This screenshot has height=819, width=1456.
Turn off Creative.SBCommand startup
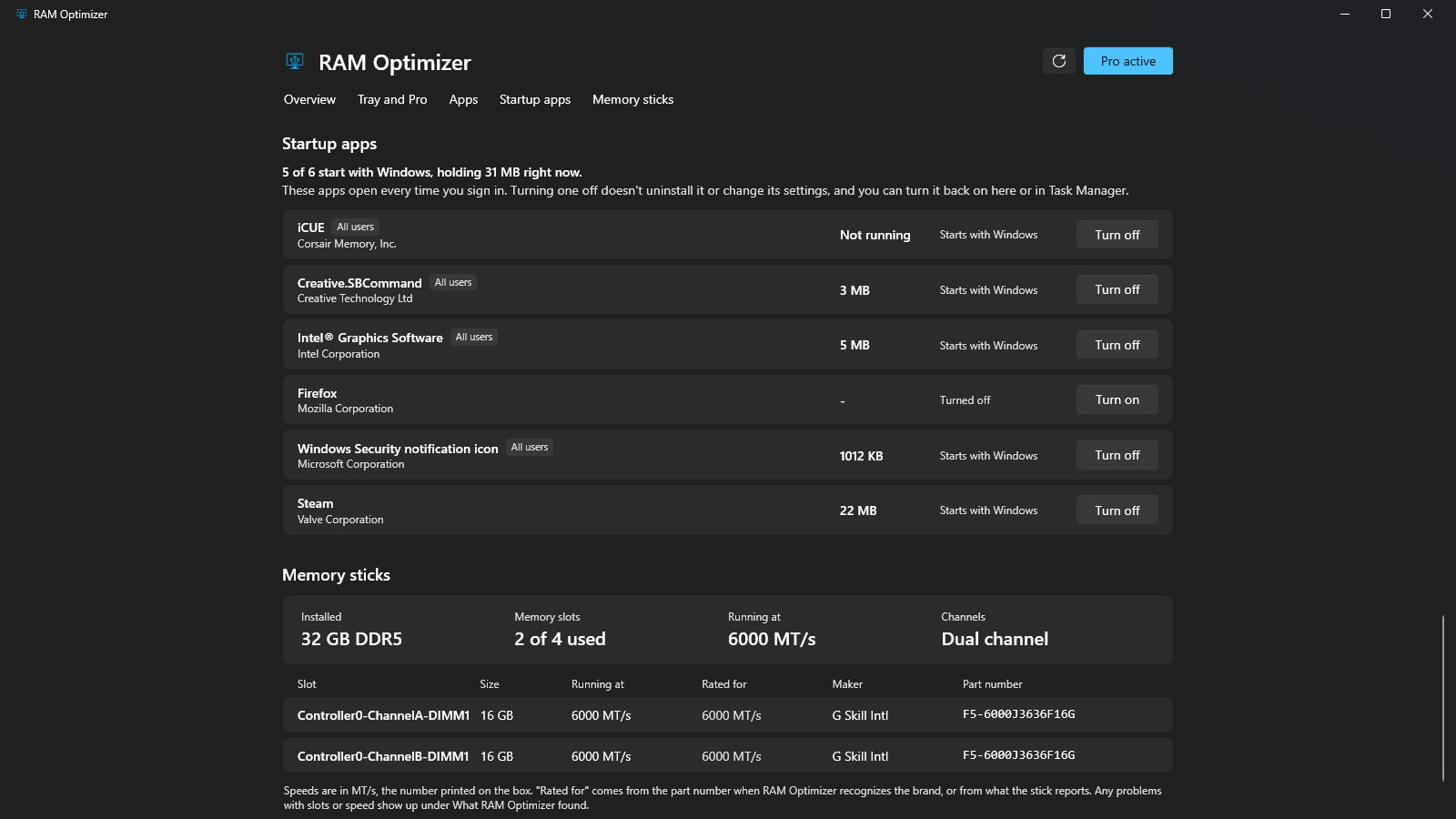pos(1117,289)
